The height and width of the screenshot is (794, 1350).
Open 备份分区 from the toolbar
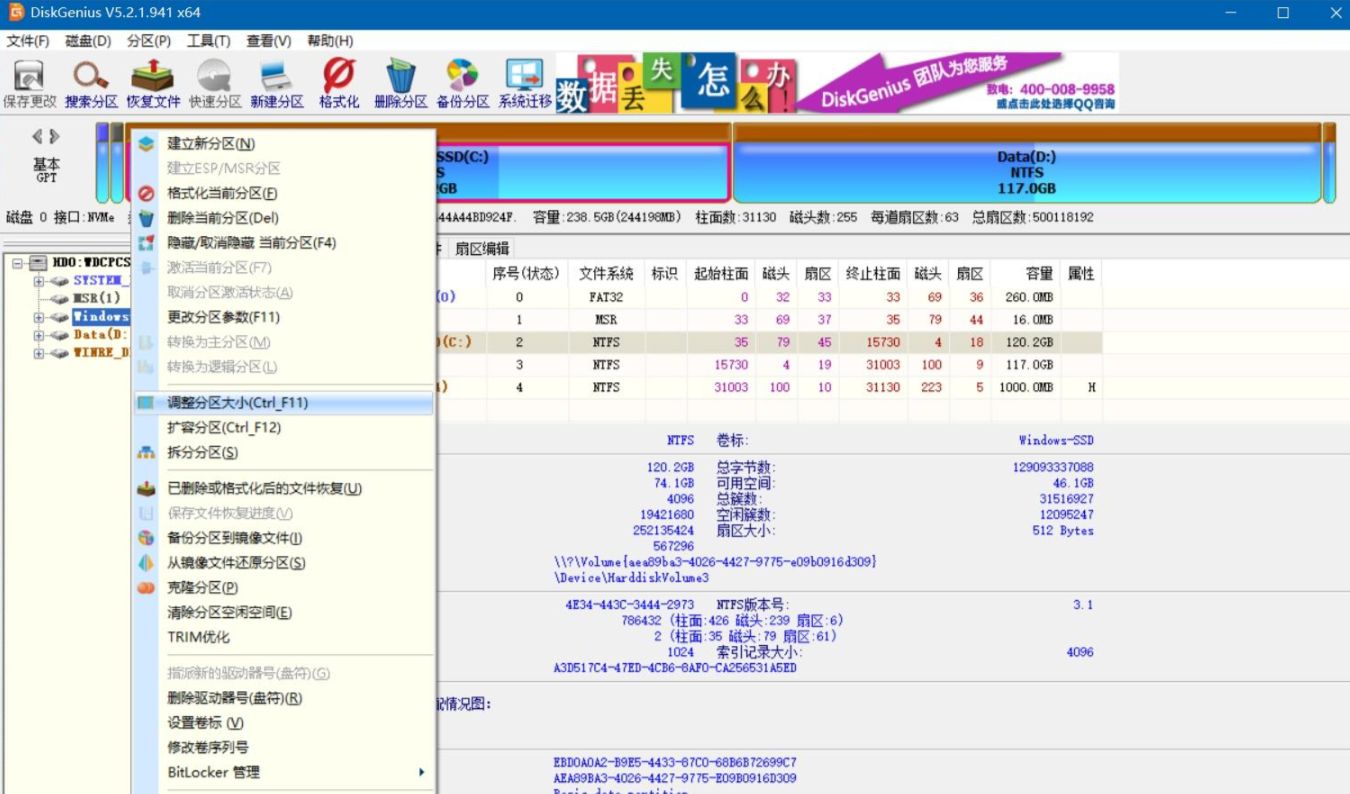click(462, 80)
